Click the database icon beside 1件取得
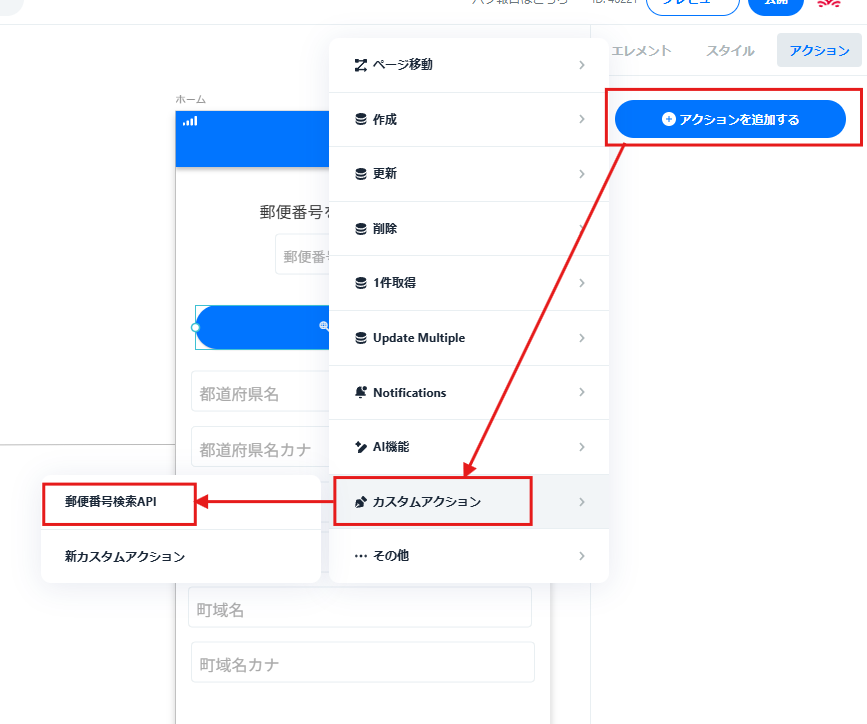 361,283
